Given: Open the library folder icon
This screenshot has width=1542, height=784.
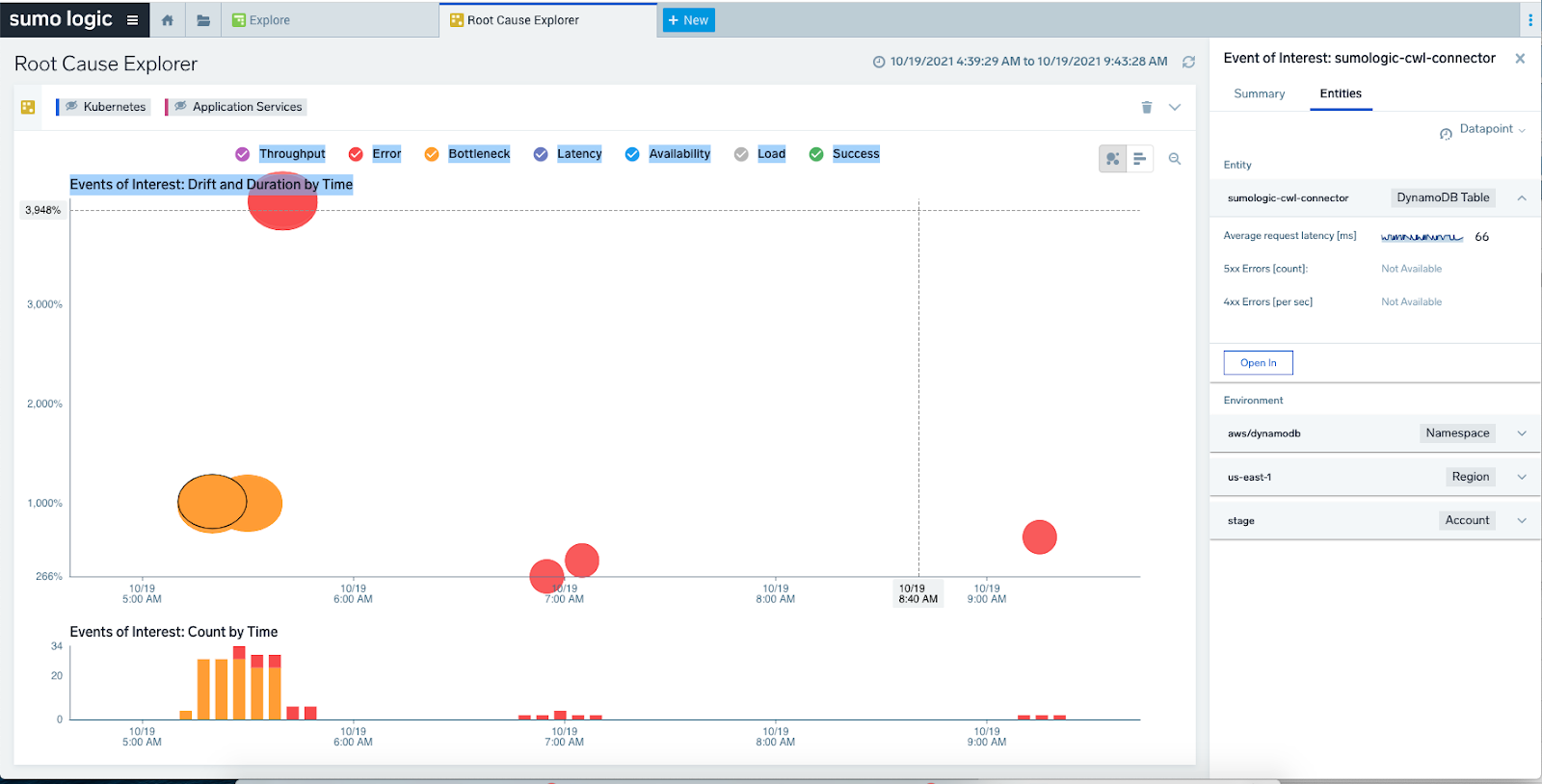Looking at the screenshot, I should click(203, 20).
